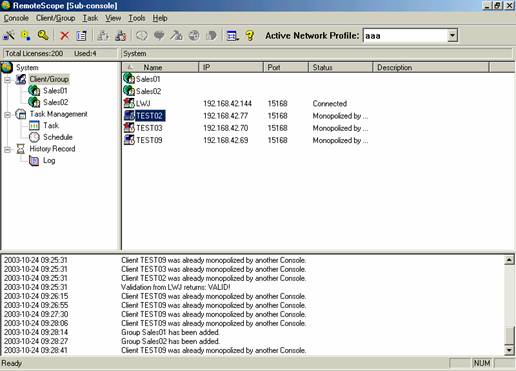Click IP address 192.168.42.70
Viewport: 516px width, 371px height.
click(226, 128)
